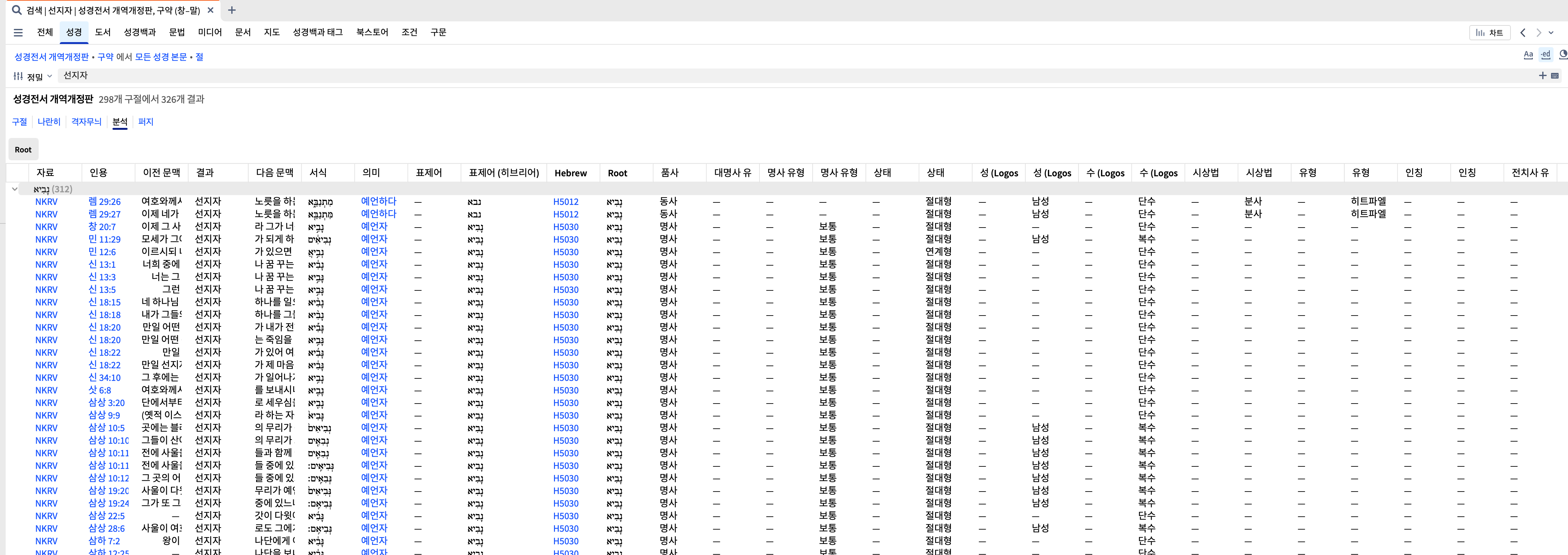Open the 렘 29:26 reference link

[x=105, y=201]
